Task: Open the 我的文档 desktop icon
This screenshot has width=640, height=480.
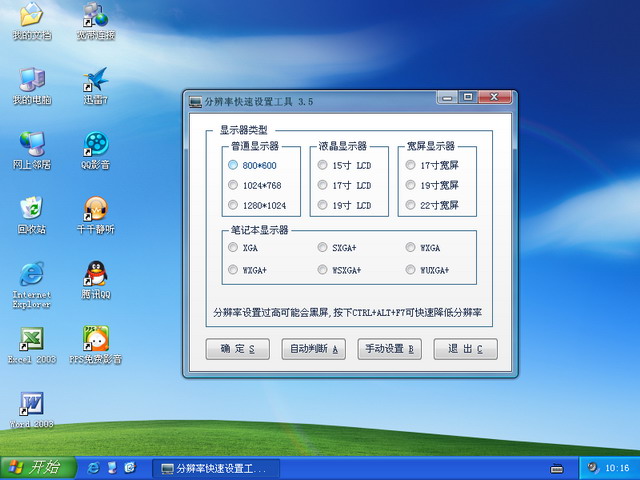Action: [31, 16]
